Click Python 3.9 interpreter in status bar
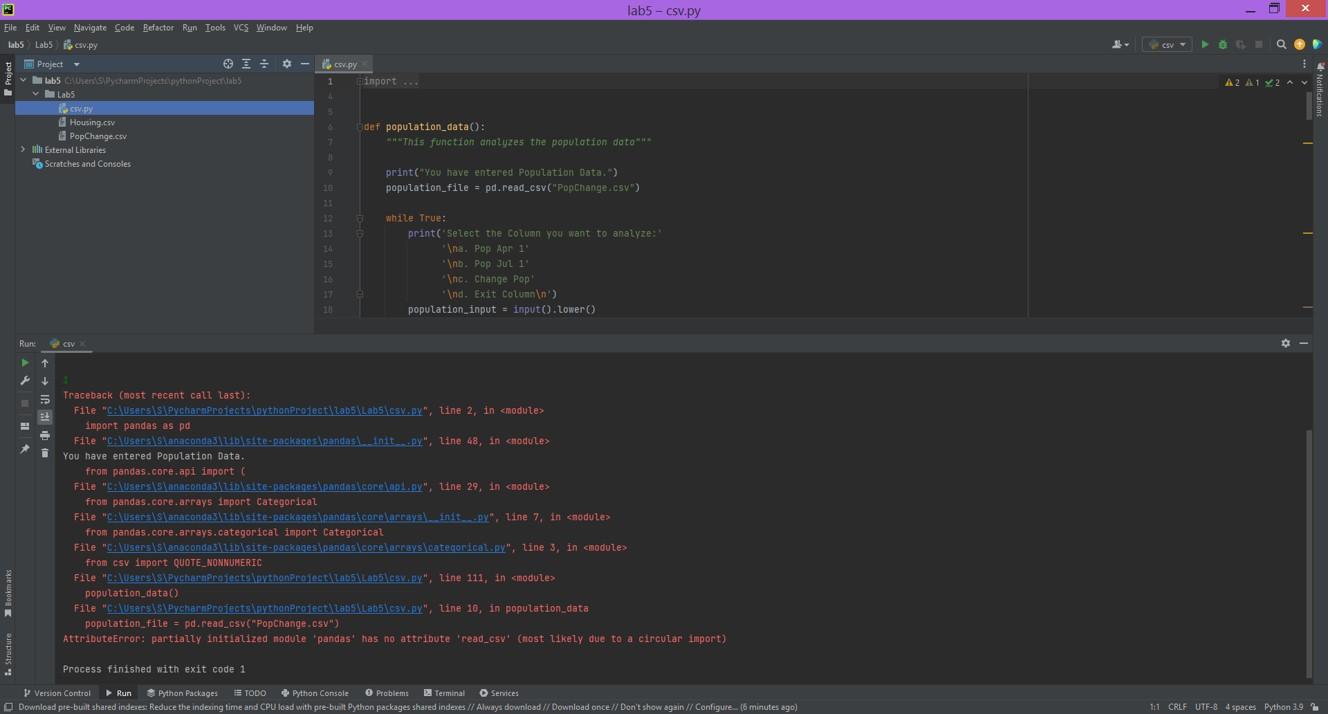 (x=1283, y=707)
